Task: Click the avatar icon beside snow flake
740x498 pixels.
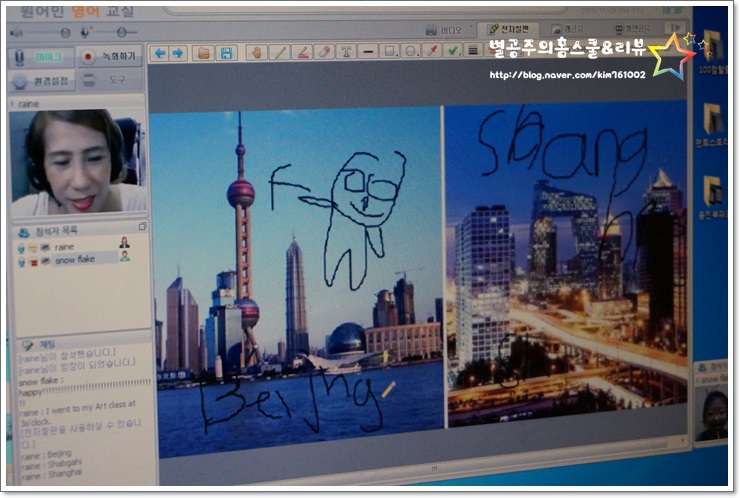Action: point(125,256)
